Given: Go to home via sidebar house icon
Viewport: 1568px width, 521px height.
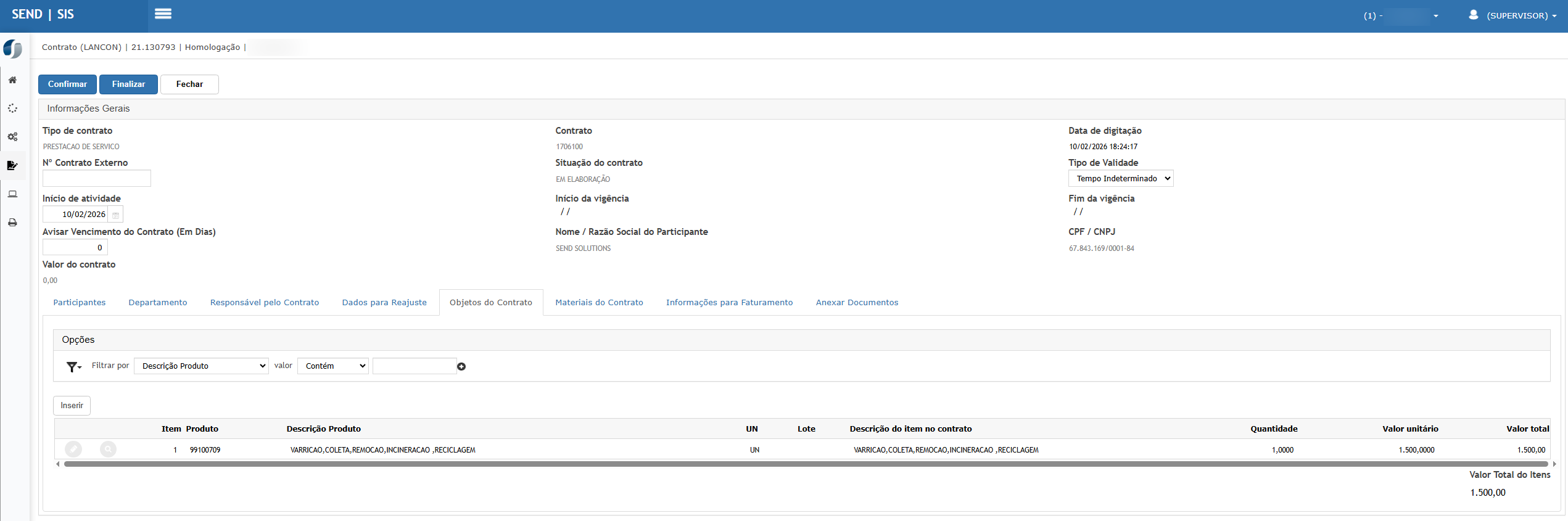Looking at the screenshot, I should [12, 80].
